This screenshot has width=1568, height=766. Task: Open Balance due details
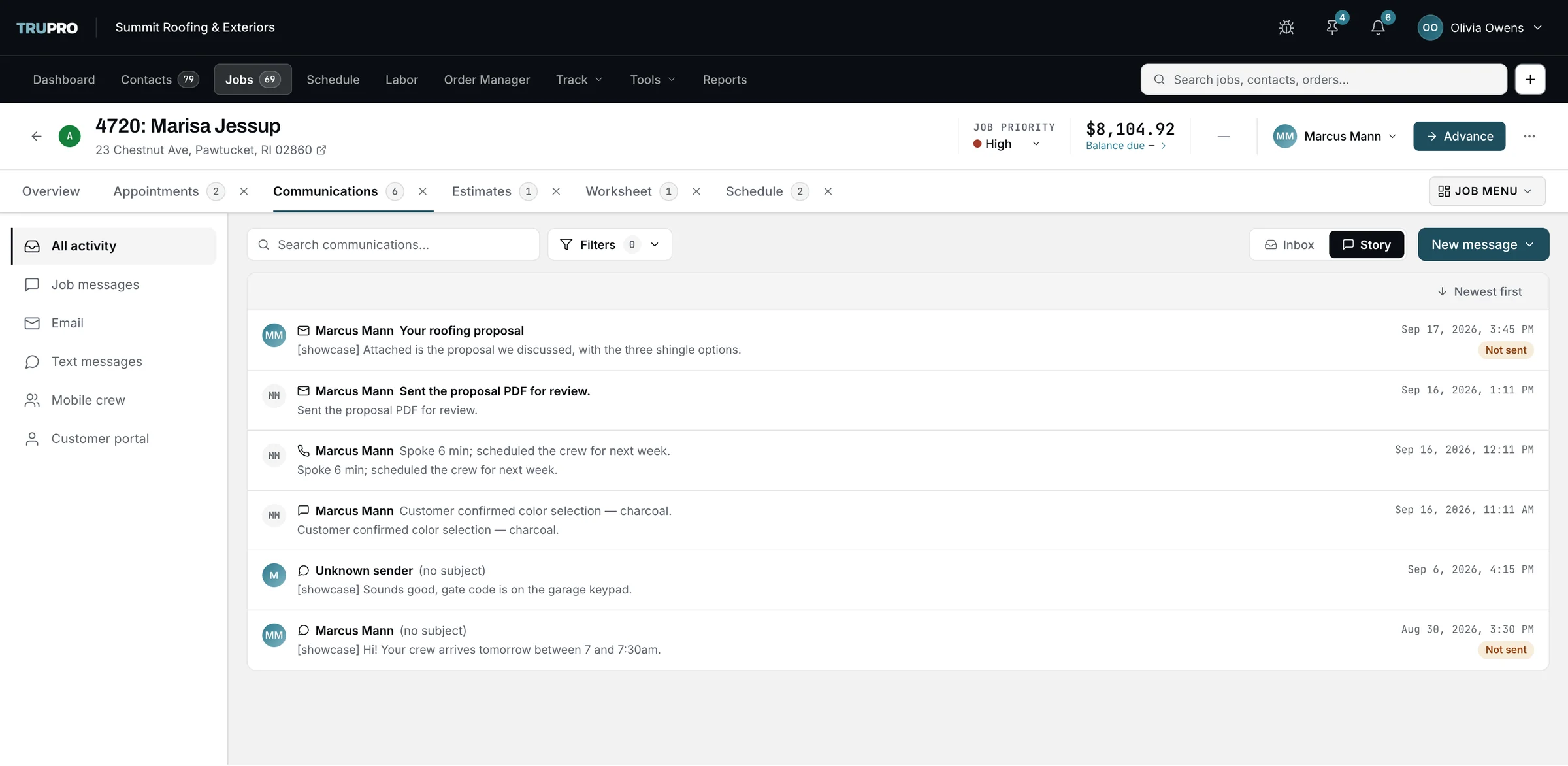coord(1126,146)
